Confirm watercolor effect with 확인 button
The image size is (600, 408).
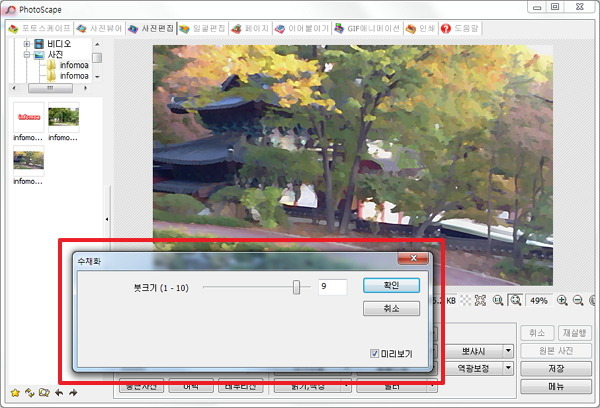pyautogui.click(x=391, y=286)
